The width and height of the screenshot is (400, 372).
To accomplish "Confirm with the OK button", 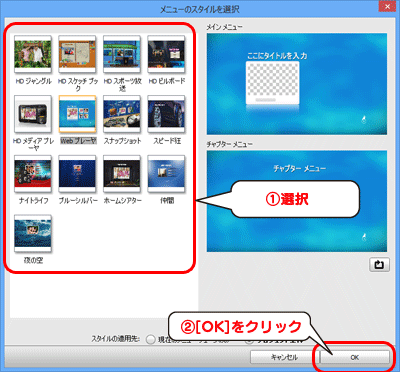I will (x=354, y=357).
